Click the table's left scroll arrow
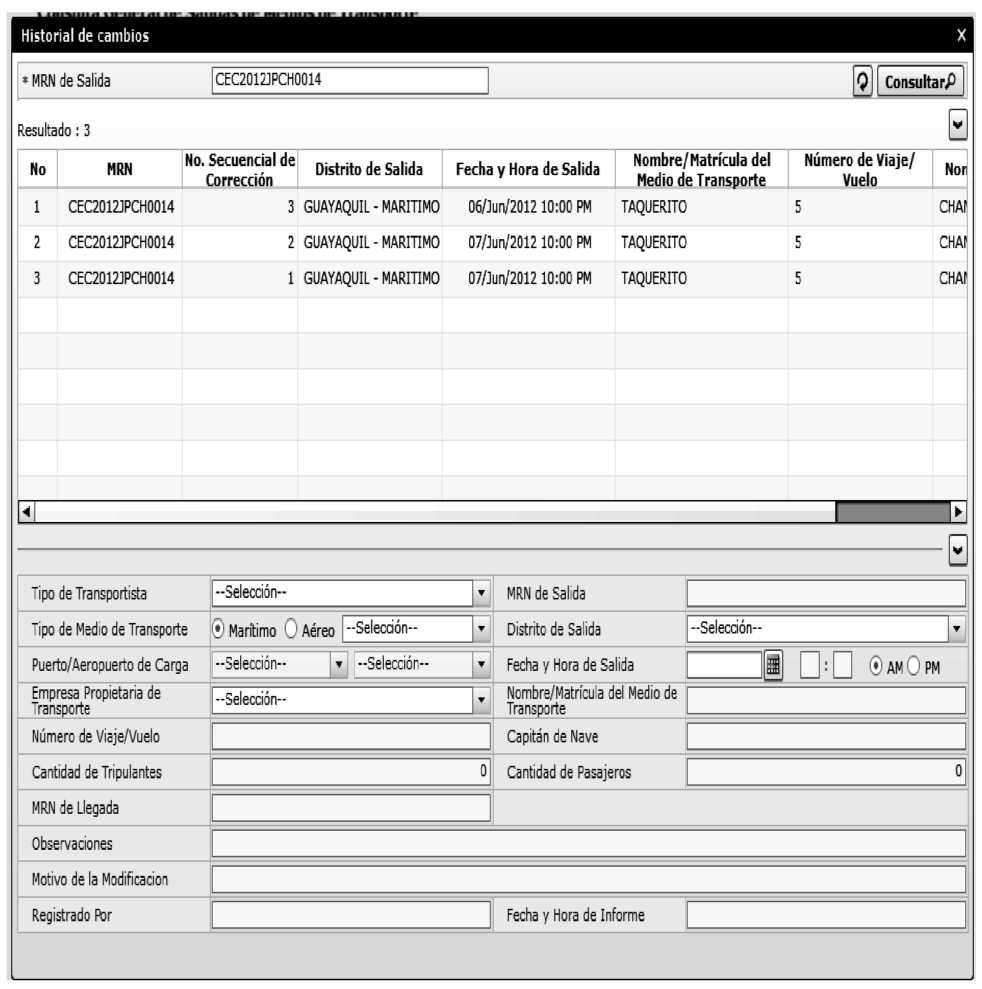The height and width of the screenshot is (989, 982). tap(26, 512)
